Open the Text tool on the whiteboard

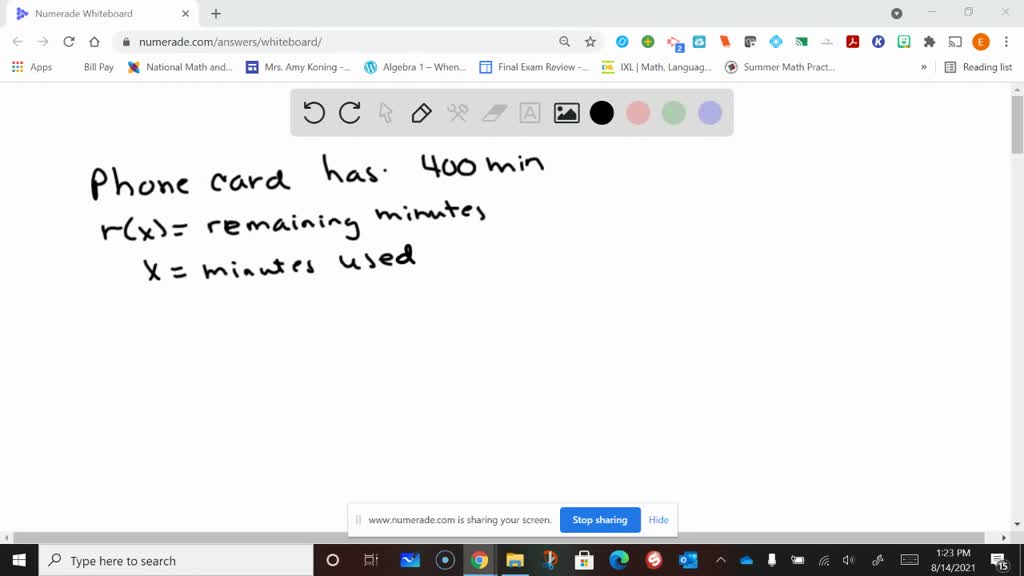pyautogui.click(x=529, y=113)
